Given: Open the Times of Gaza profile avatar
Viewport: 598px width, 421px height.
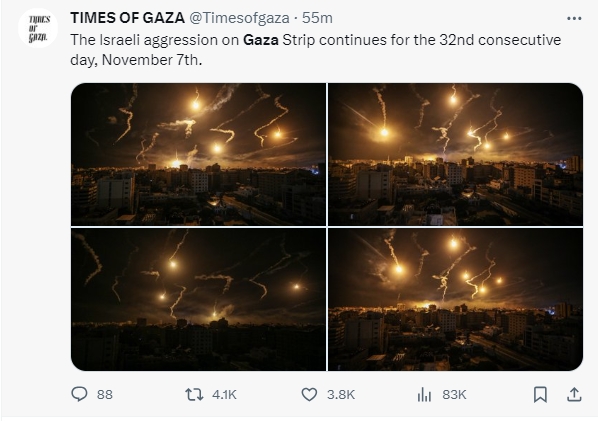Looking at the screenshot, I should click(38, 28).
